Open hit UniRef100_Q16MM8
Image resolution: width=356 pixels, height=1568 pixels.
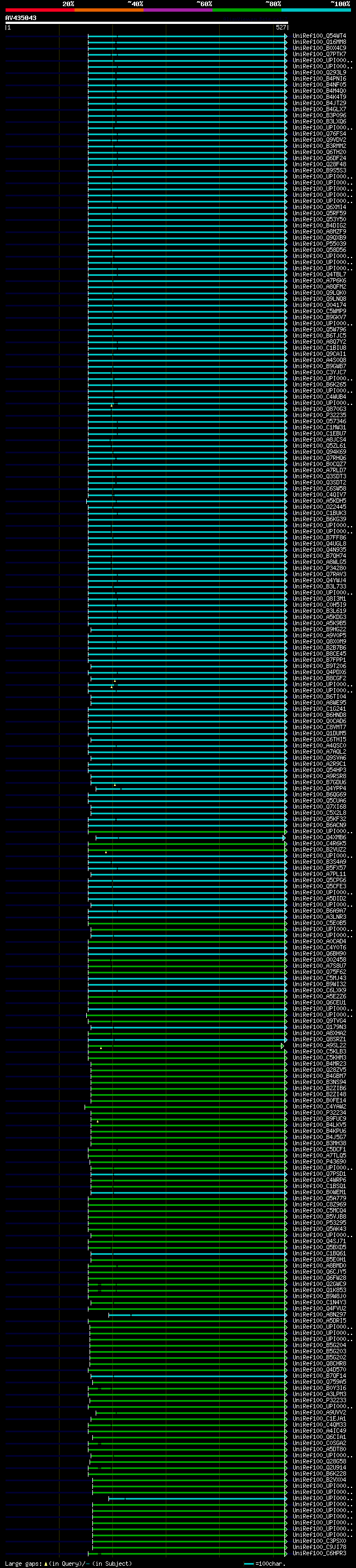[x=319, y=42]
